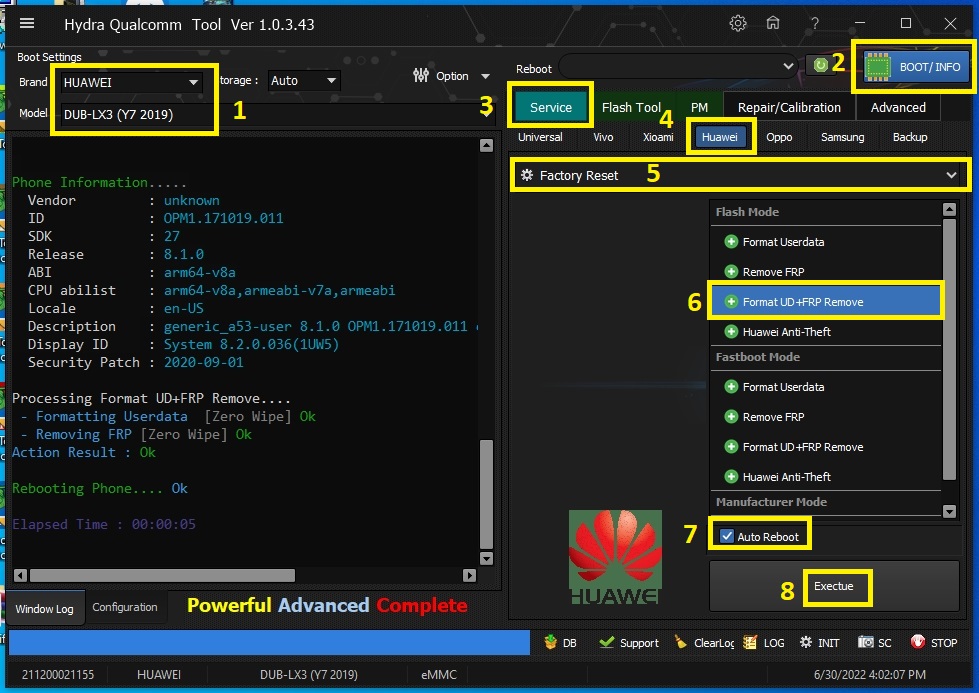Select Flash Mode Format UD+FRP Remove

pyautogui.click(x=825, y=302)
